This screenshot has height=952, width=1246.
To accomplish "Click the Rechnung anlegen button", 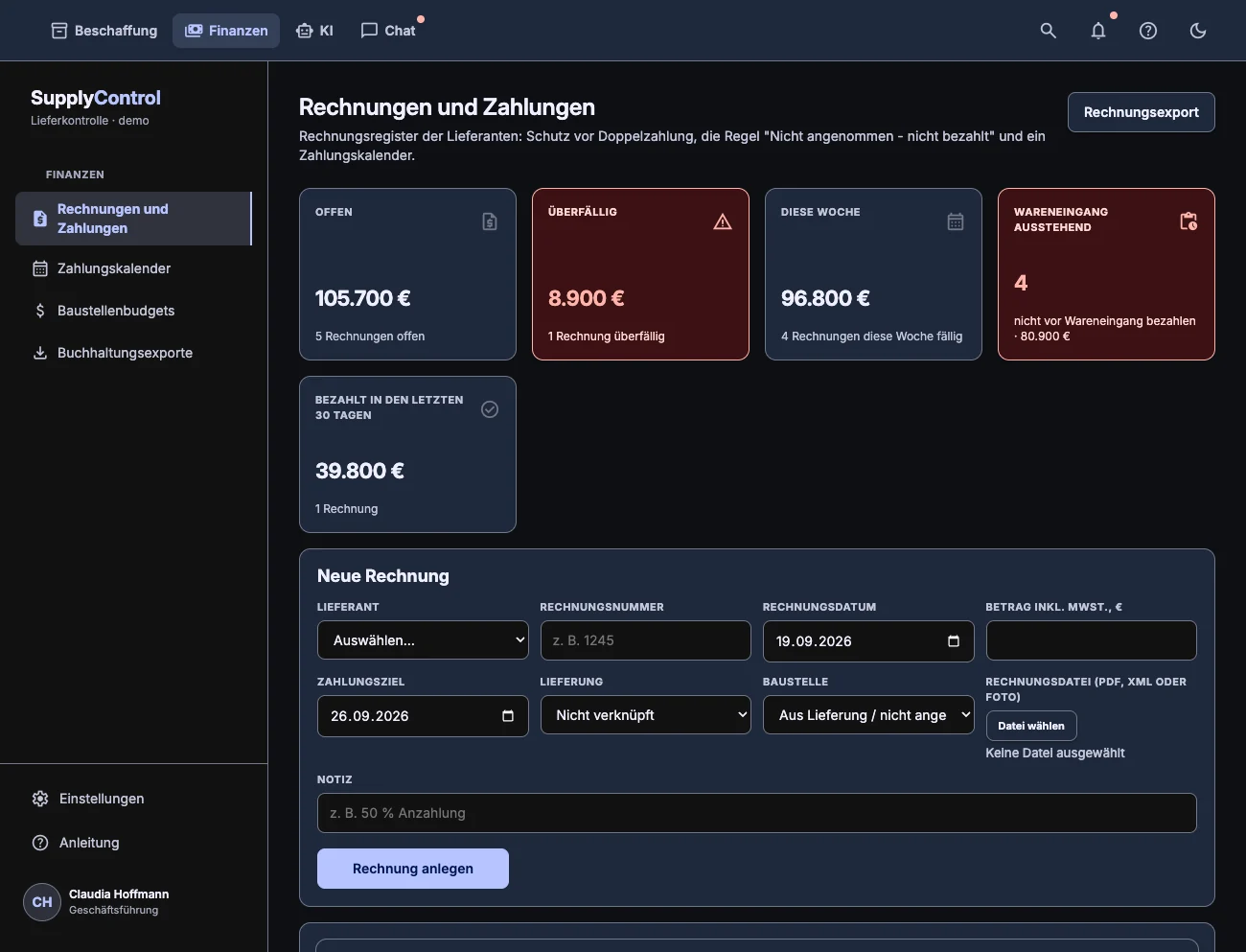I will pyautogui.click(x=413, y=869).
